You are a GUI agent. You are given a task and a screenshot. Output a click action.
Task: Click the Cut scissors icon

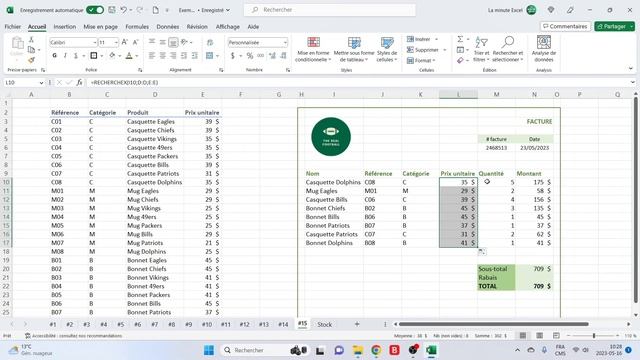31,40
